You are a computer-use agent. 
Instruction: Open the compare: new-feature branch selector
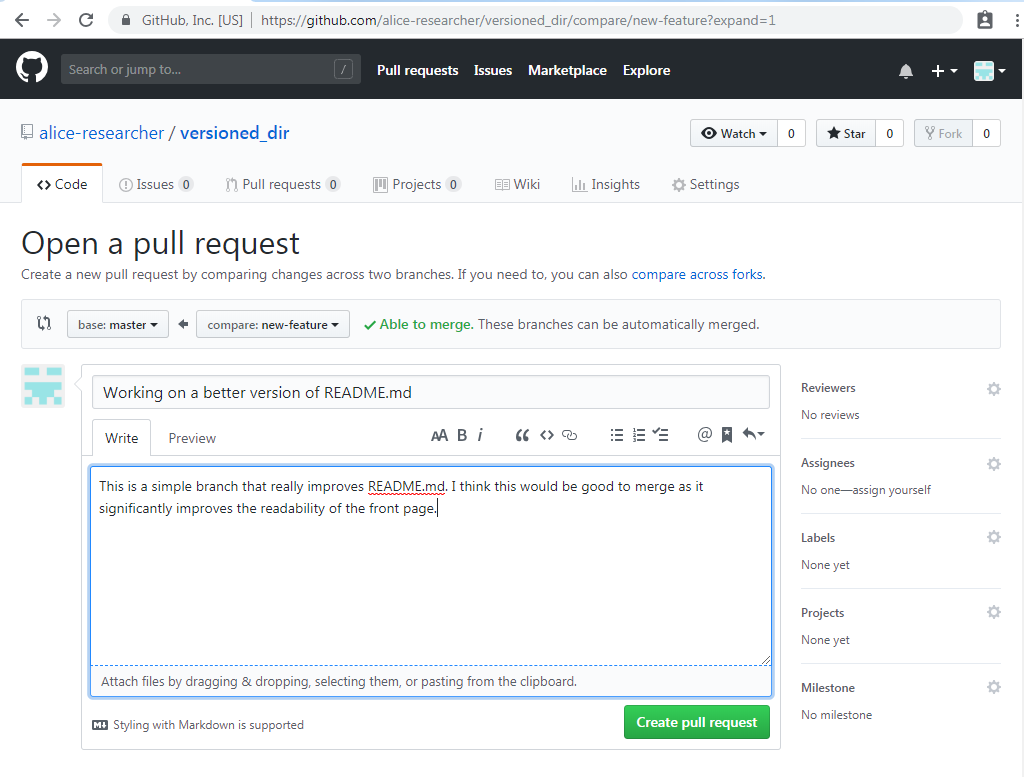click(272, 323)
